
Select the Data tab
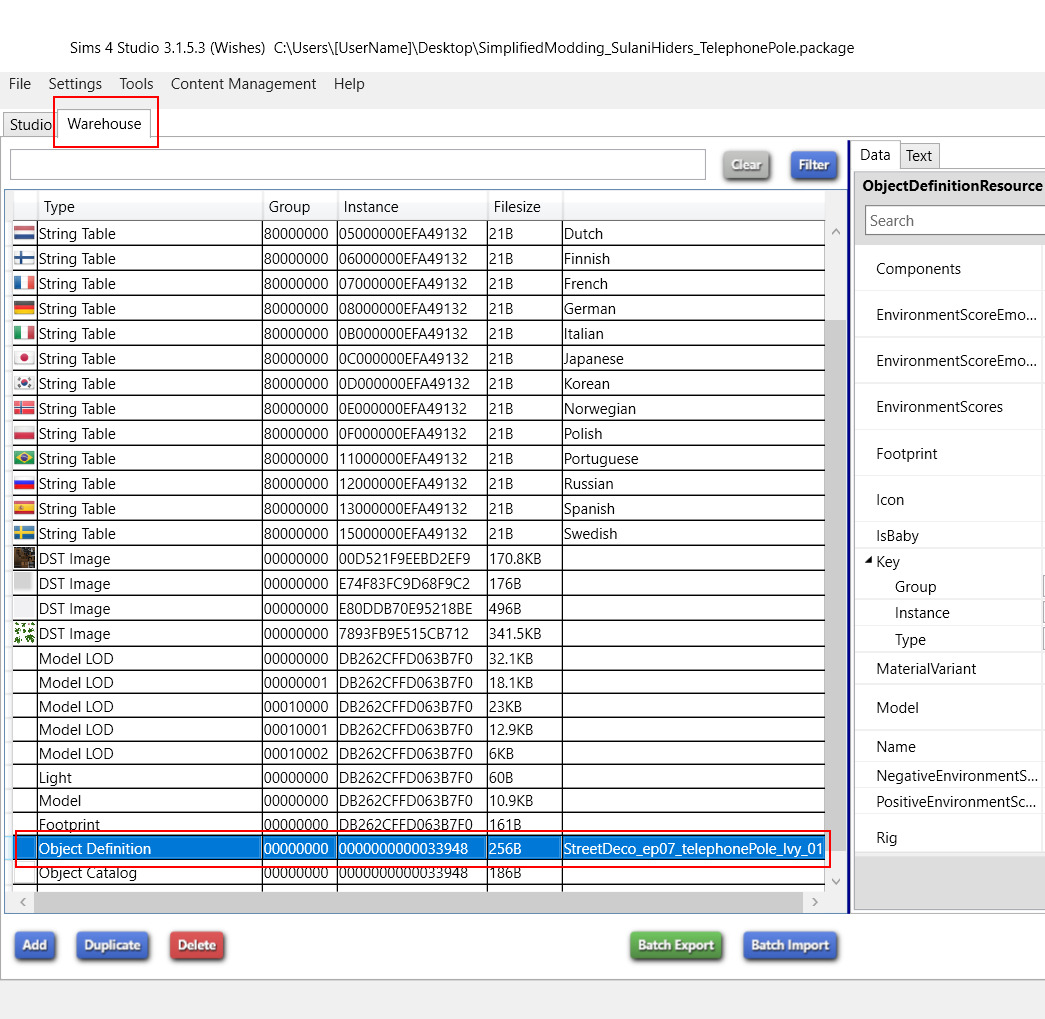[x=875, y=155]
